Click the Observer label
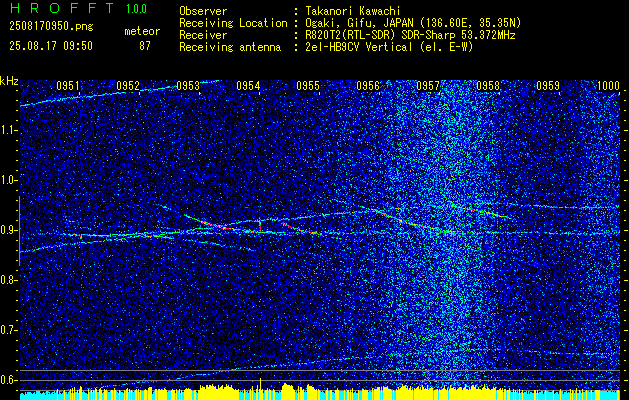Image resolution: width=629 pixels, height=400 pixels. click(203, 11)
